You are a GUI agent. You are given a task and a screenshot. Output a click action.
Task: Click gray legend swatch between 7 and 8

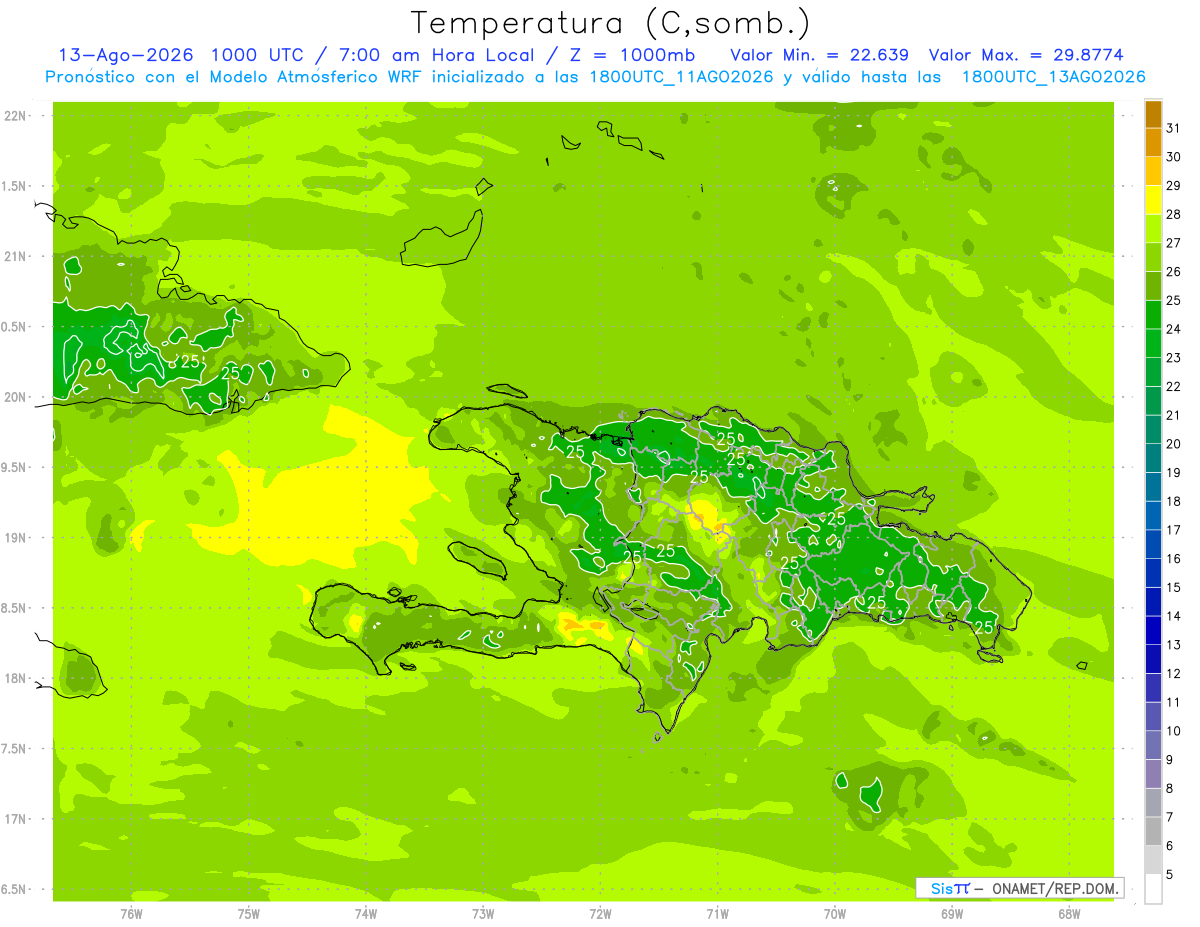[1153, 802]
